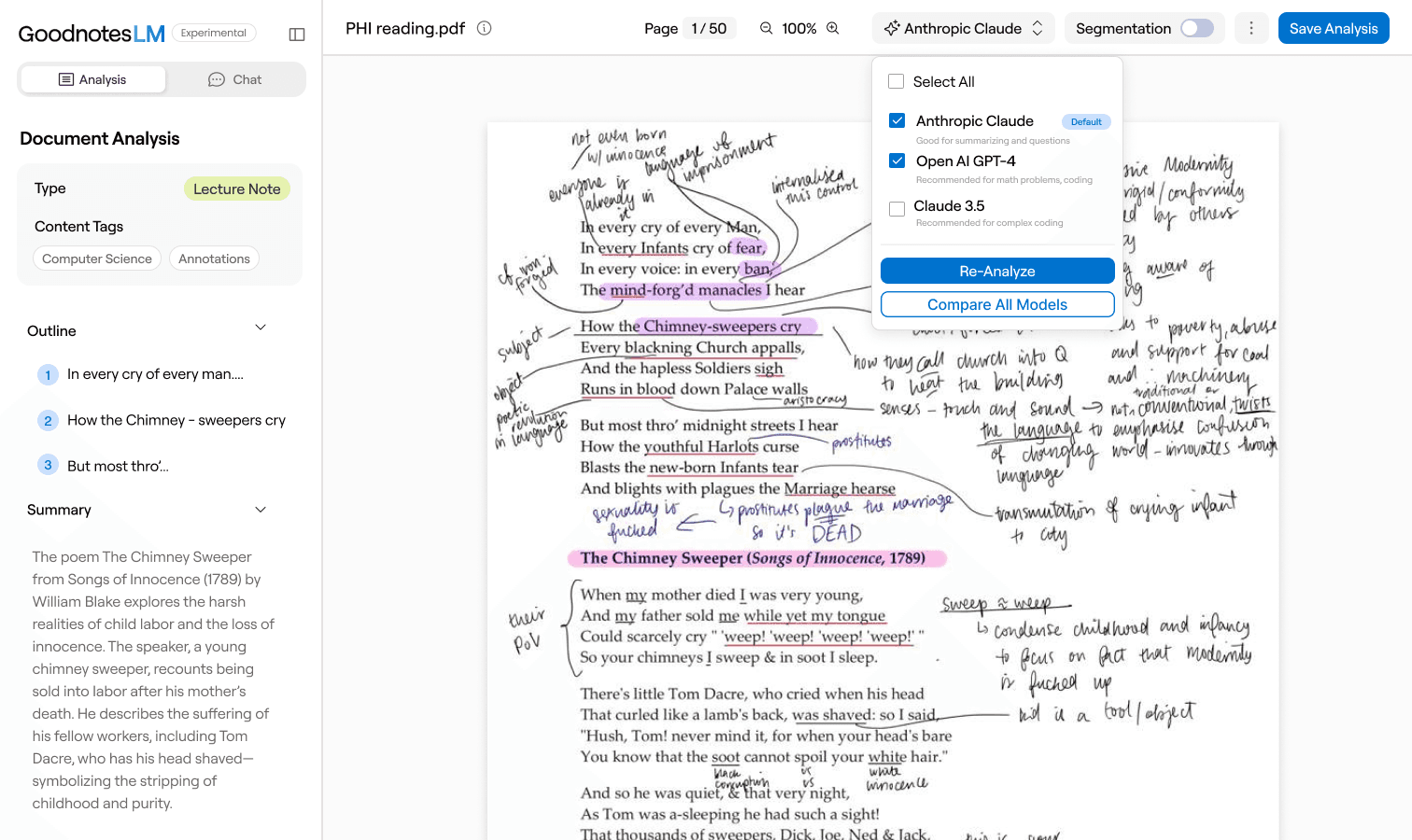Click the sparkle icon in the model selector
This screenshot has height=840, width=1412.
click(892, 28)
